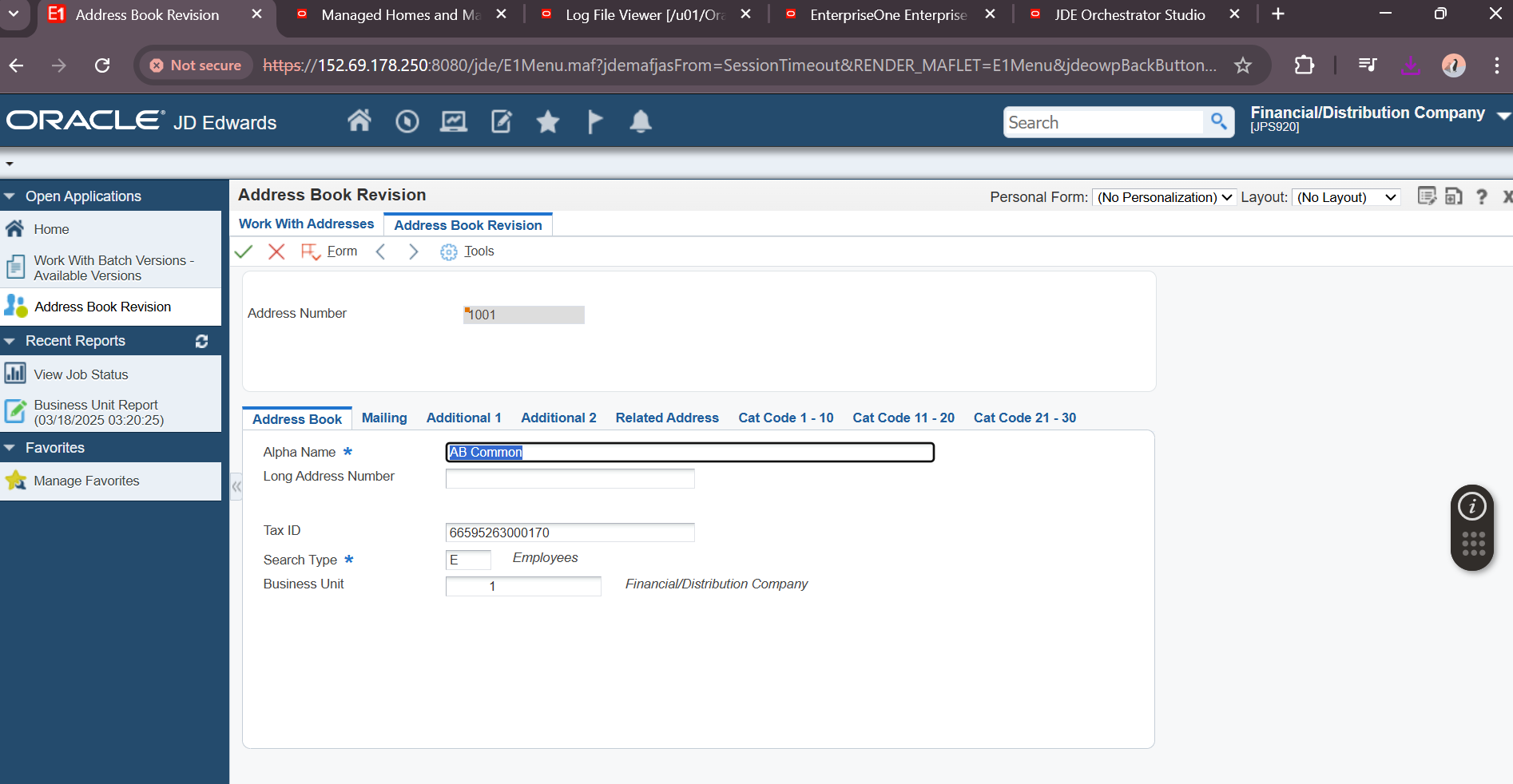
Task: Open help with the question mark icon
Action: point(1482,197)
